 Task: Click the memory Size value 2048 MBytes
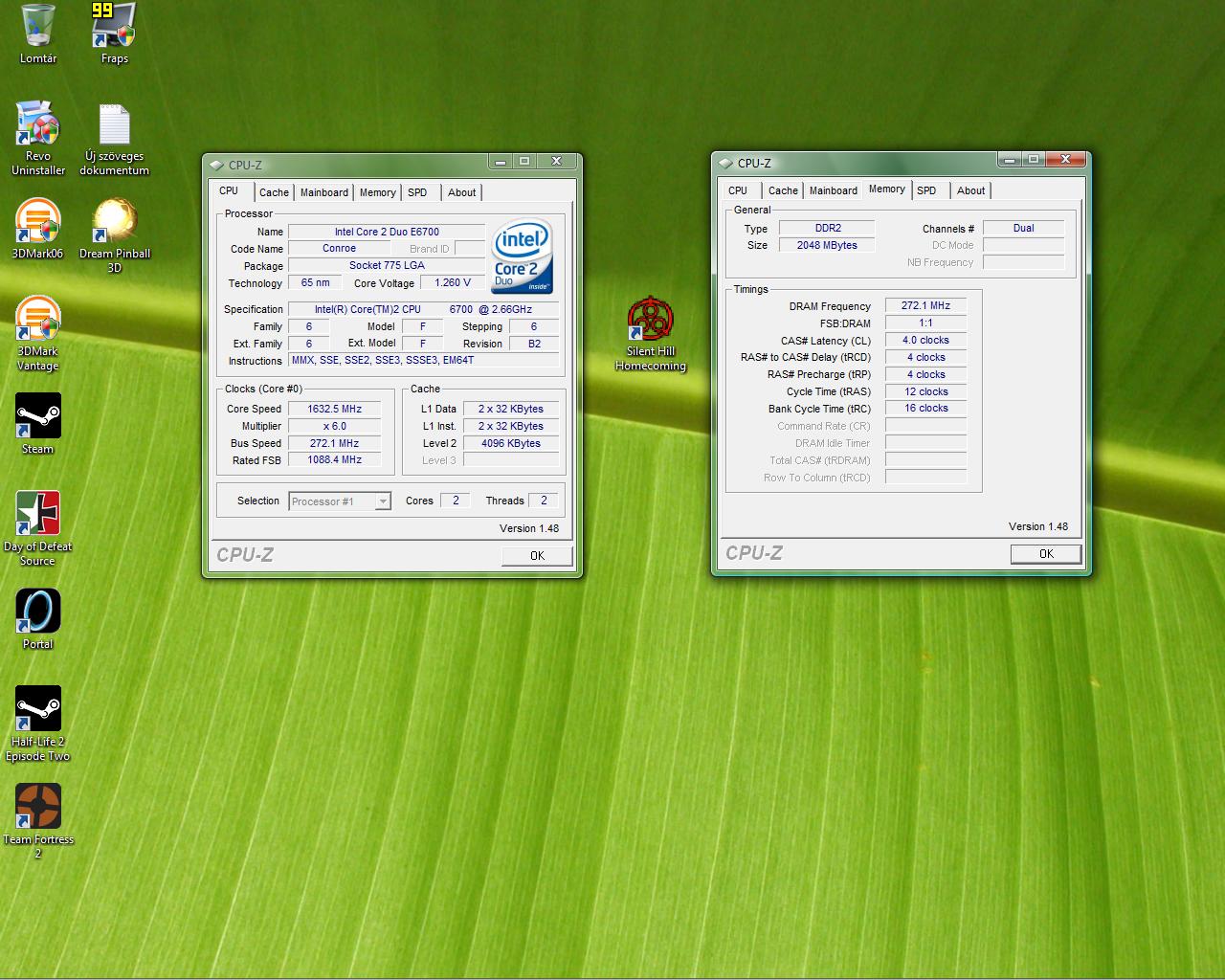[827, 246]
